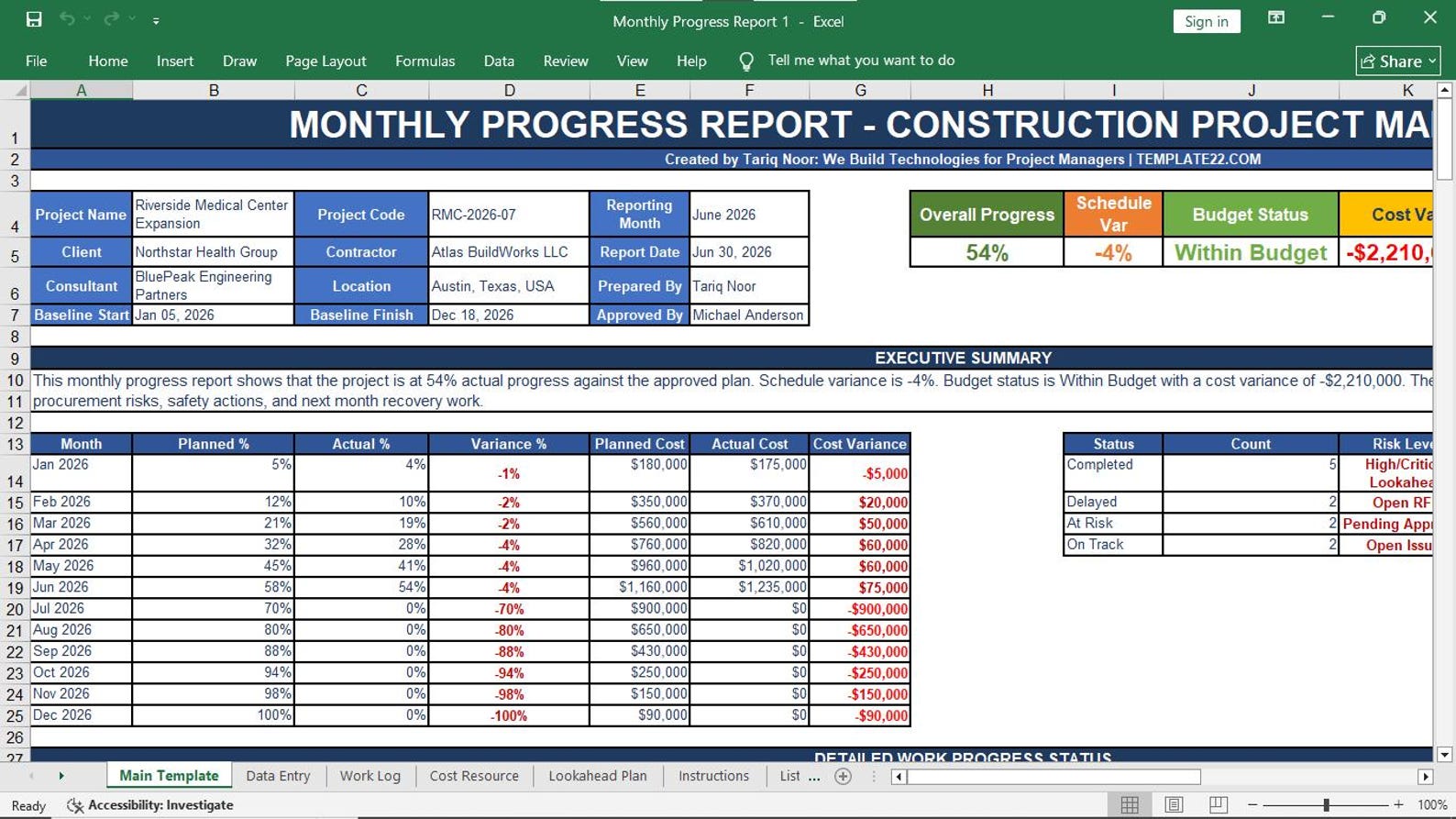Select the Completed status cell
1456x819 pixels.
click(1113, 472)
